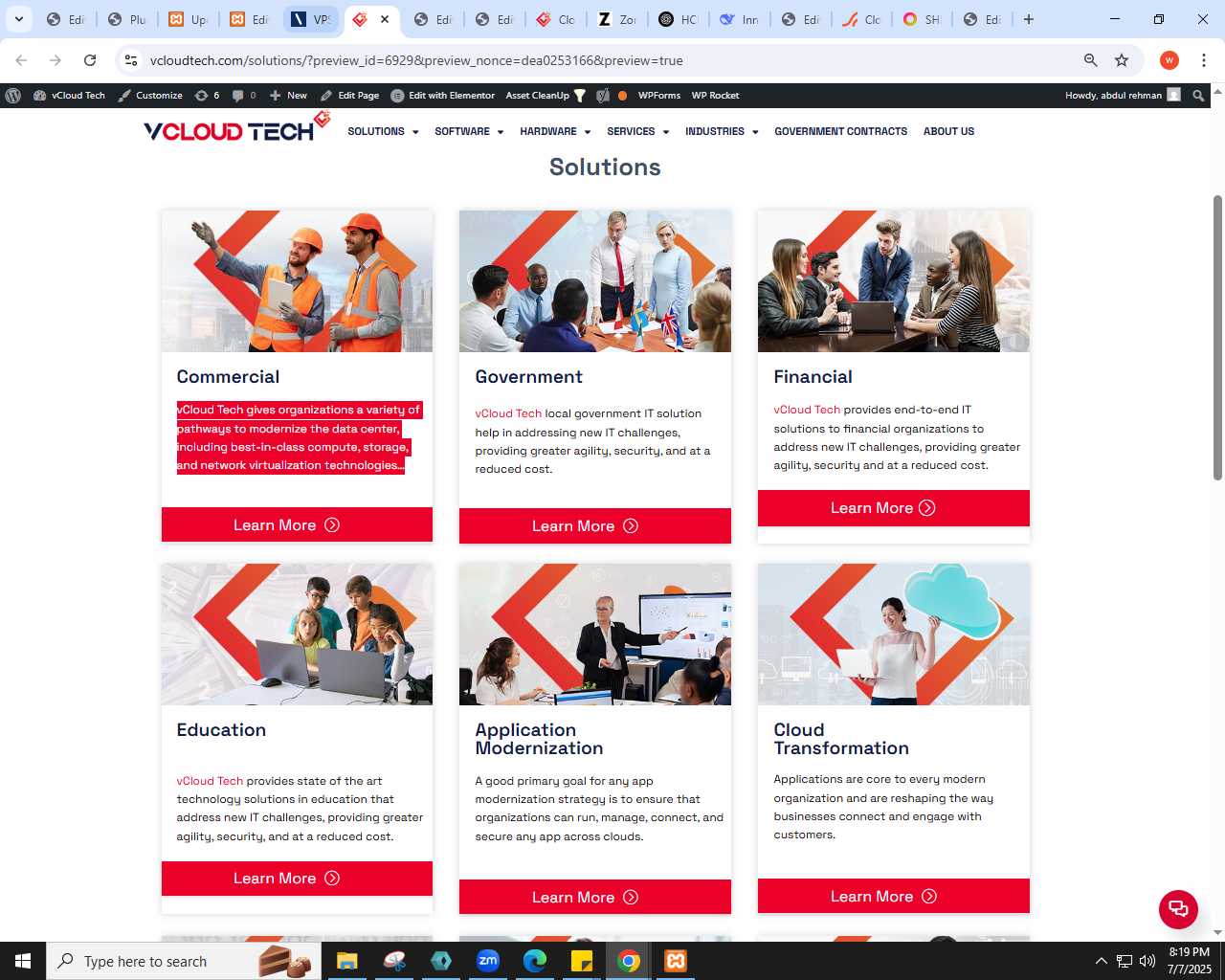Click Learn More under Financial
The image size is (1225, 980).
(x=894, y=508)
